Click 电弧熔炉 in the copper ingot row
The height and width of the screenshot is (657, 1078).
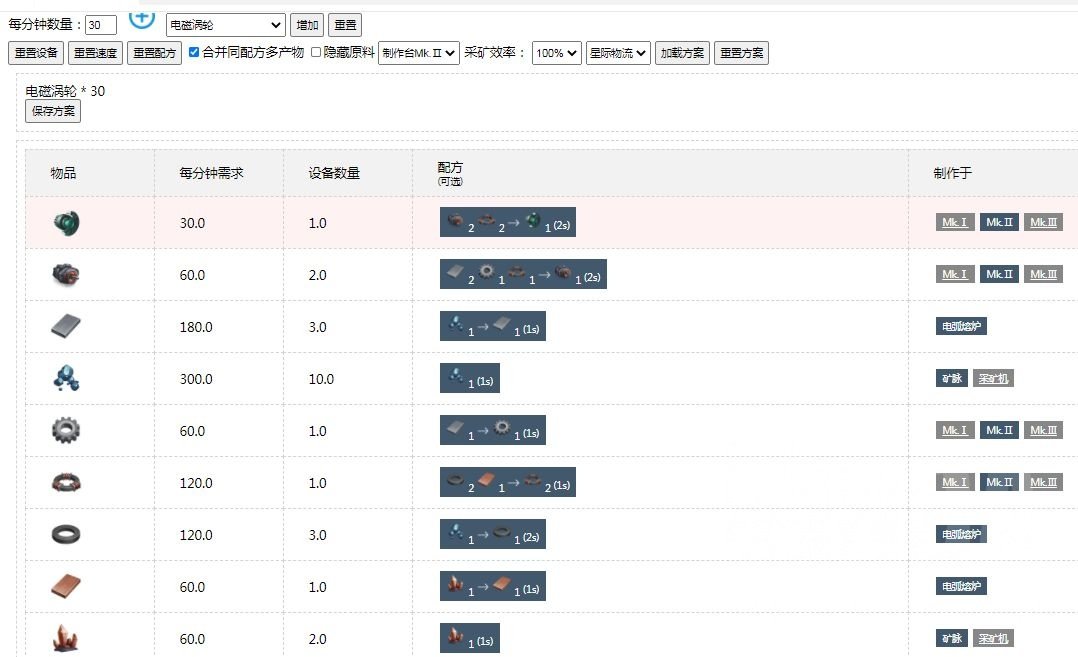click(961, 586)
